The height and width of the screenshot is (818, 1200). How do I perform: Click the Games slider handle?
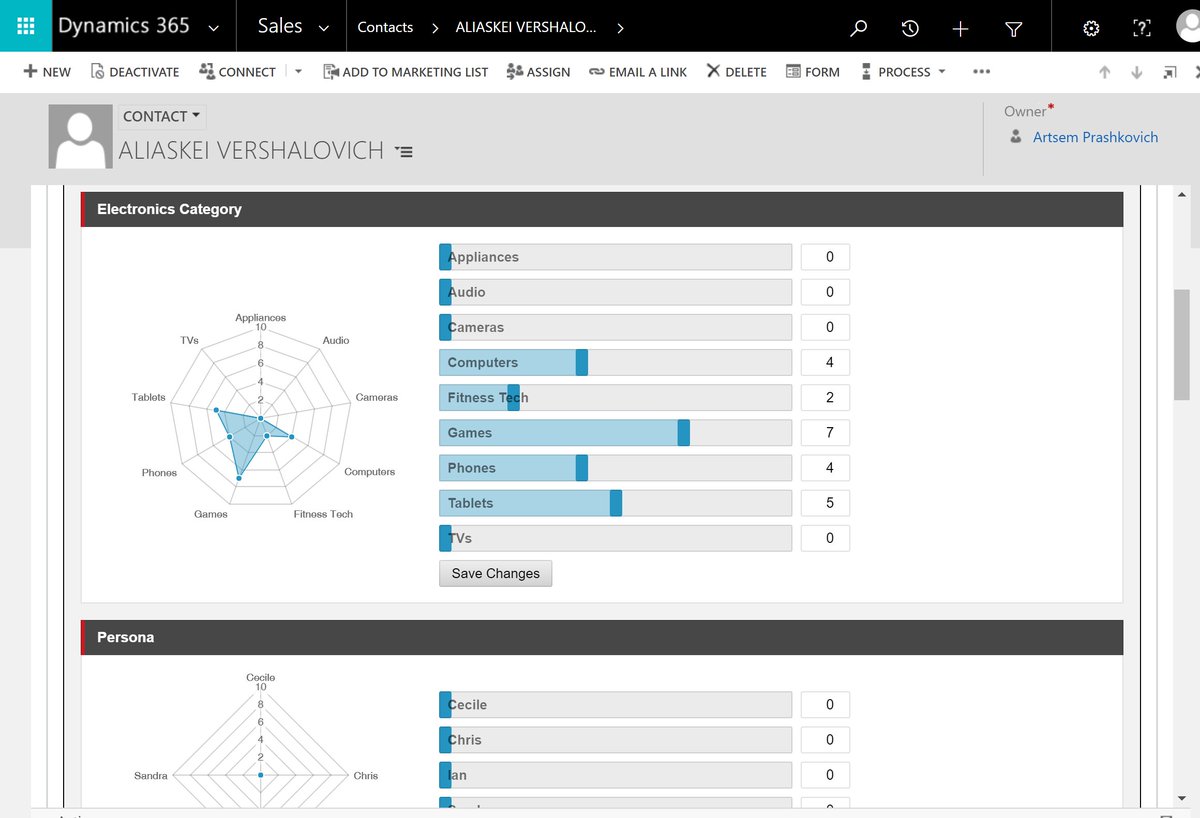pyautogui.click(x=684, y=432)
